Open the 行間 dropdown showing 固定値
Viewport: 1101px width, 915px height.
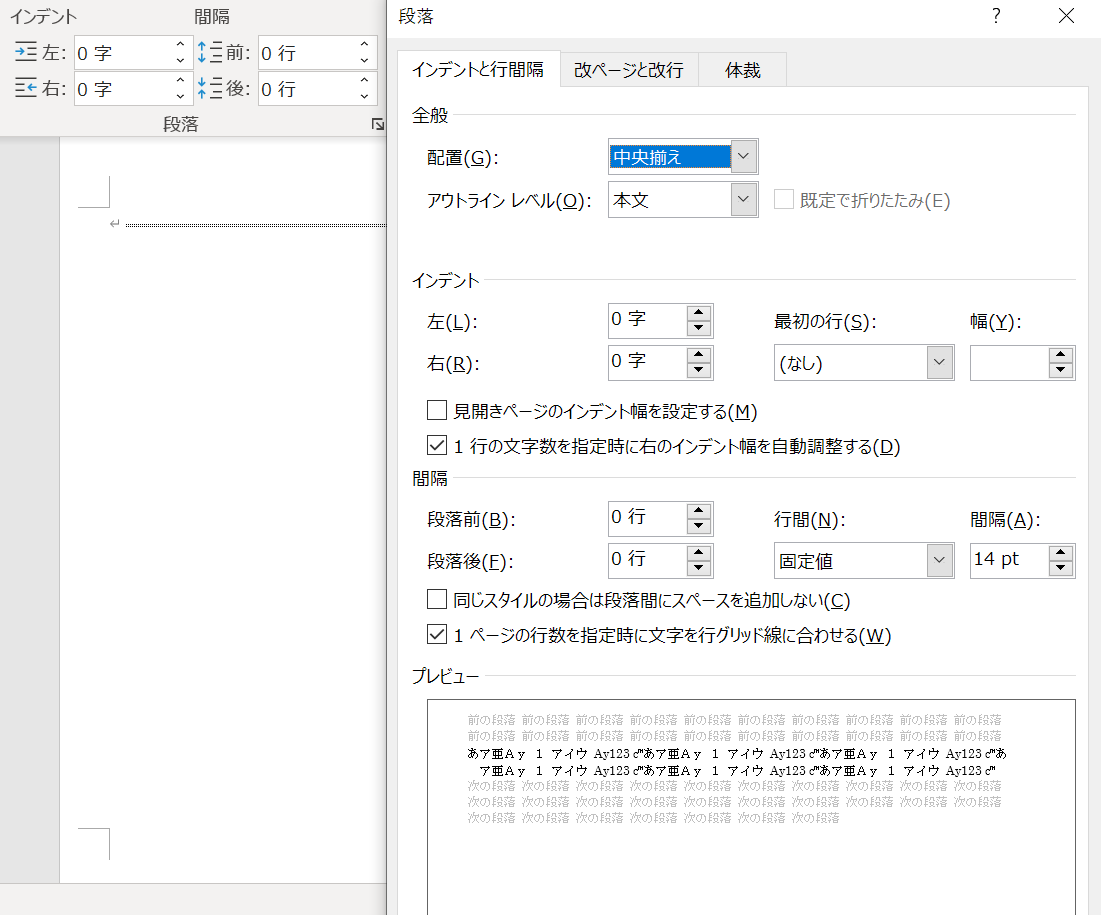[939, 560]
